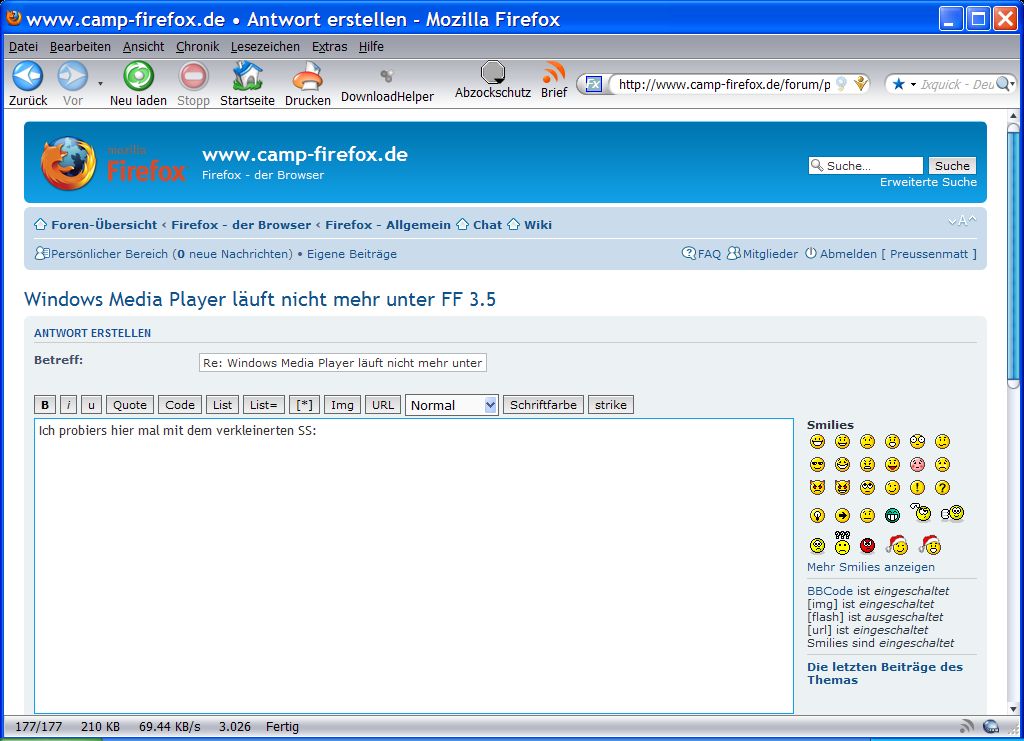Viewport: 1024px width, 741px height.
Task: Open the Extras menu
Action: pyautogui.click(x=329, y=46)
